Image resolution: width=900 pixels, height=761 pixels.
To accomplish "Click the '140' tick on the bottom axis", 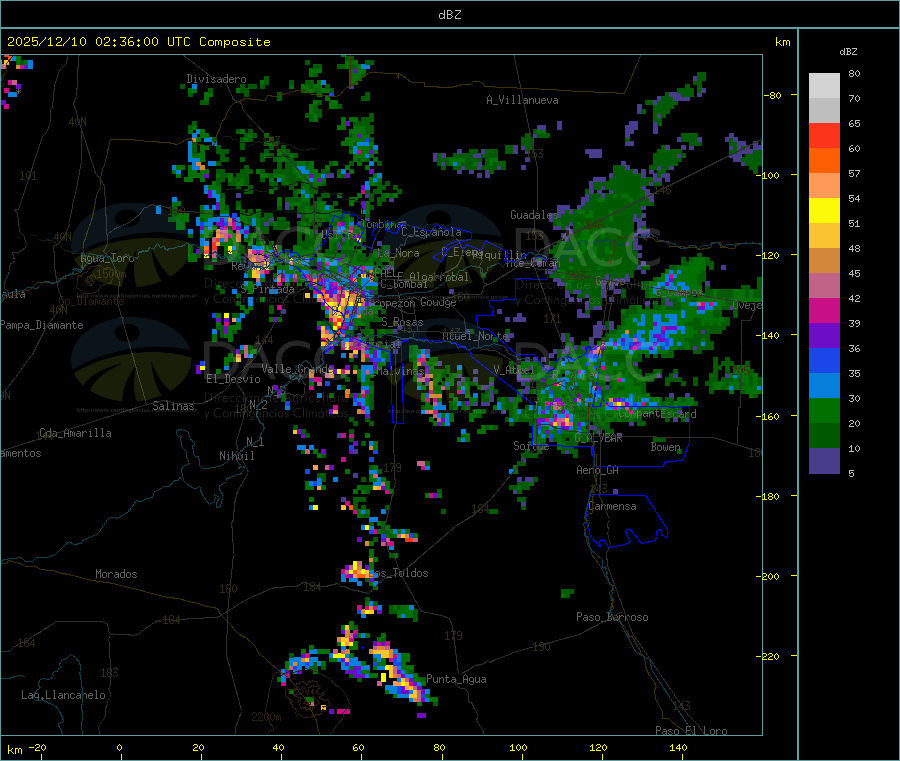I will point(678,748).
